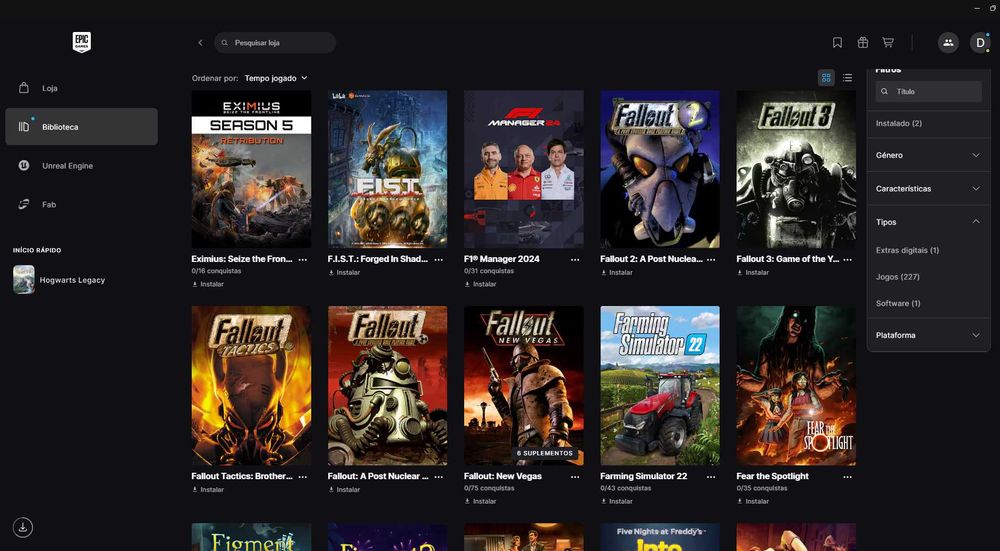Switch to grid view
This screenshot has height=551, width=1000.
pyautogui.click(x=827, y=78)
